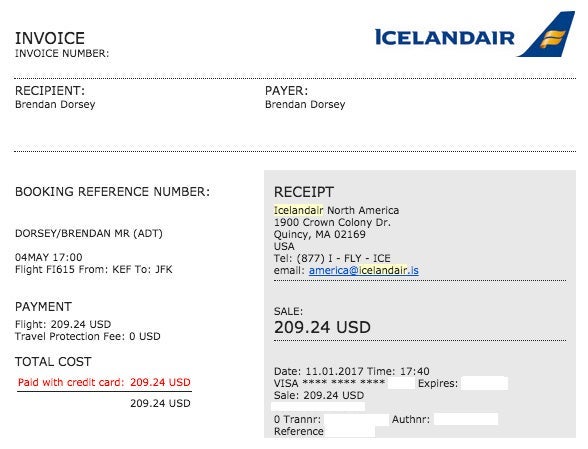This screenshot has height=449, width=588.
Task: Click the redacted Expires field
Action: (484, 383)
